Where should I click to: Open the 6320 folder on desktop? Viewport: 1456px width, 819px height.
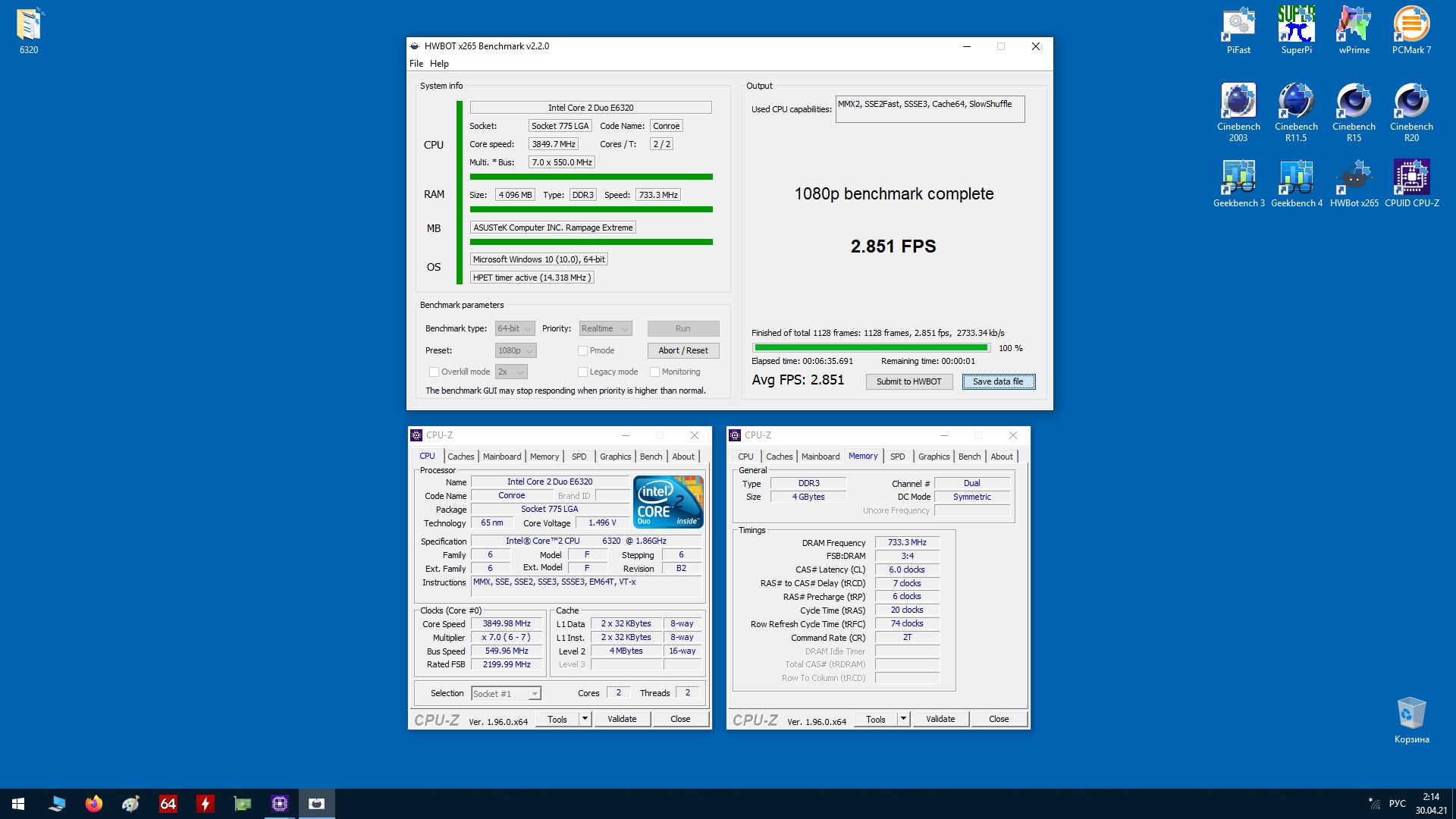coord(29,31)
